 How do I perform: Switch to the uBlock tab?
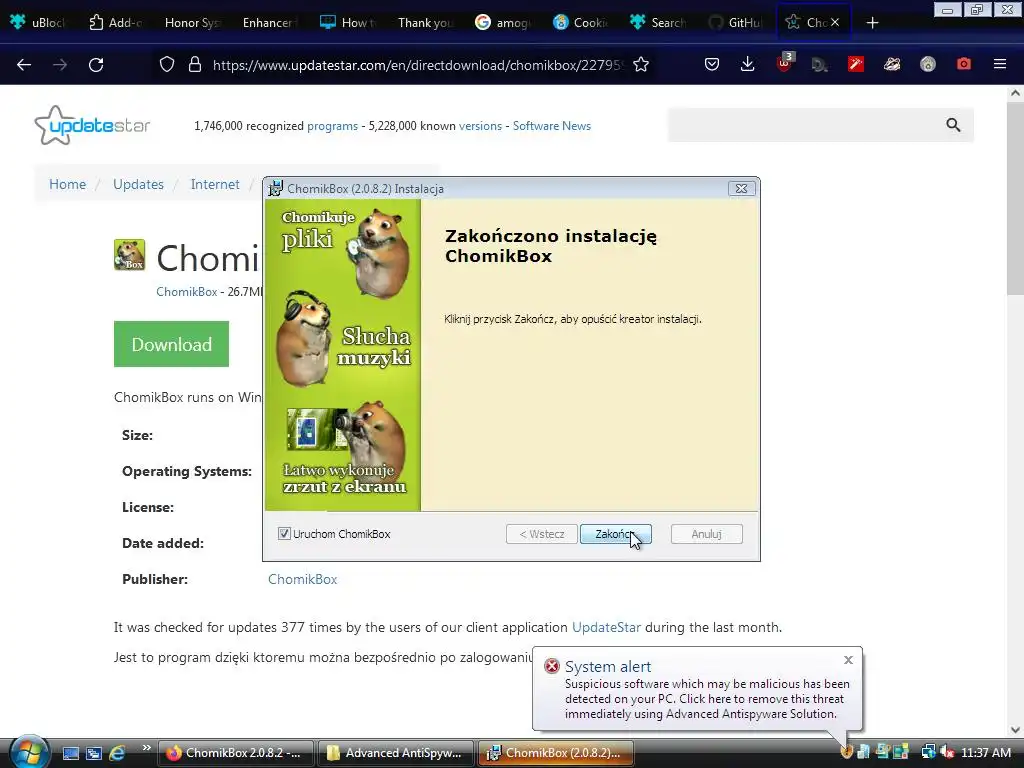click(x=38, y=22)
